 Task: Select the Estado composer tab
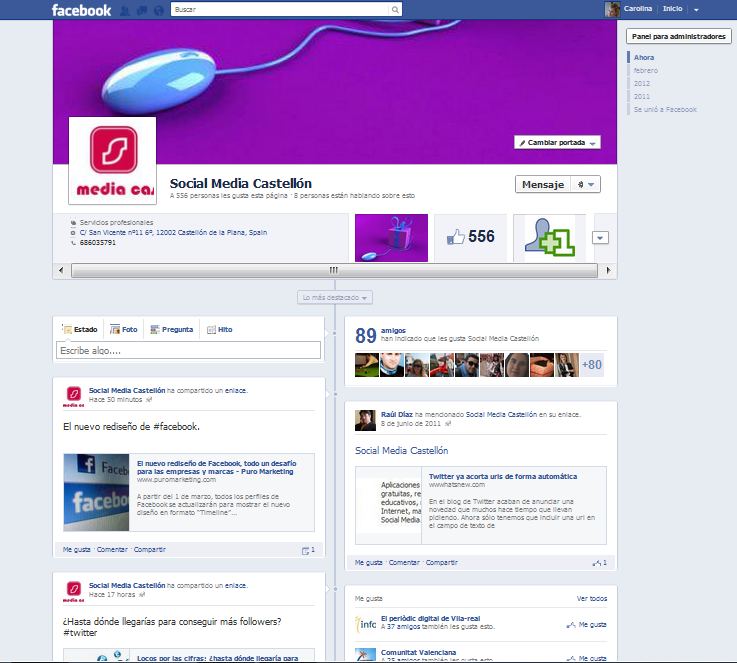[x=80, y=329]
